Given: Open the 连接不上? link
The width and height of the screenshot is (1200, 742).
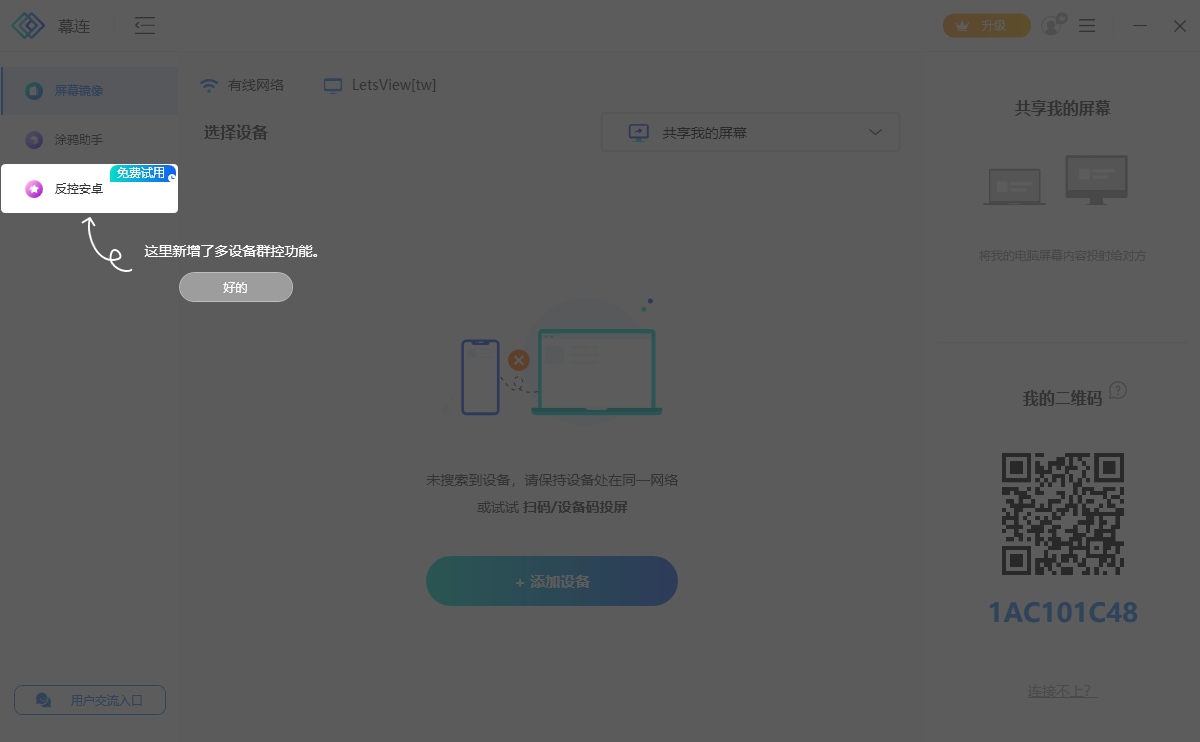Looking at the screenshot, I should (x=1060, y=691).
